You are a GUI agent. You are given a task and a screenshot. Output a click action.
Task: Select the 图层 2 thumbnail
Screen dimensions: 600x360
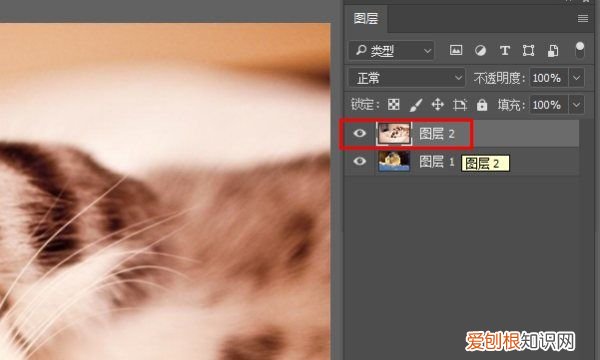394,134
